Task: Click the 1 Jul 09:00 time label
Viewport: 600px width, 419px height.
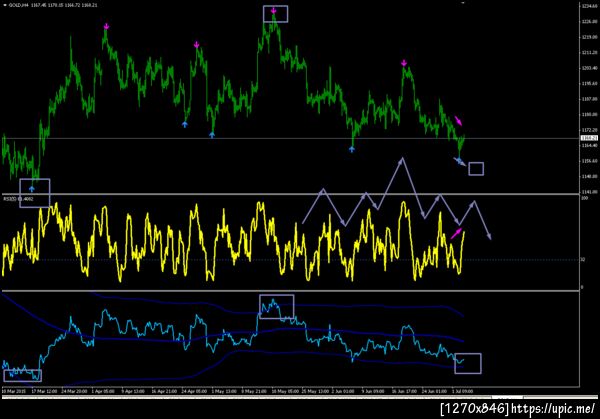Action: coord(462,391)
